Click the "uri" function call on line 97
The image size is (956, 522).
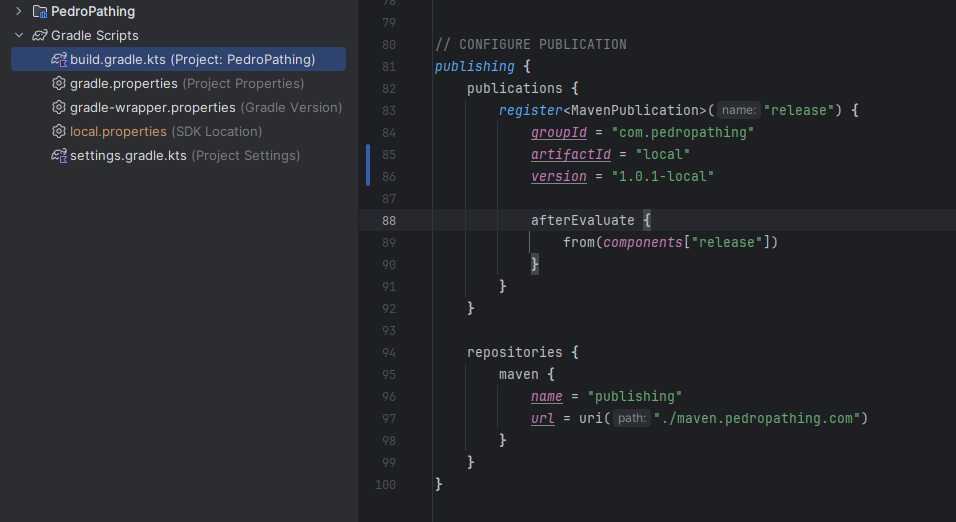coord(591,418)
